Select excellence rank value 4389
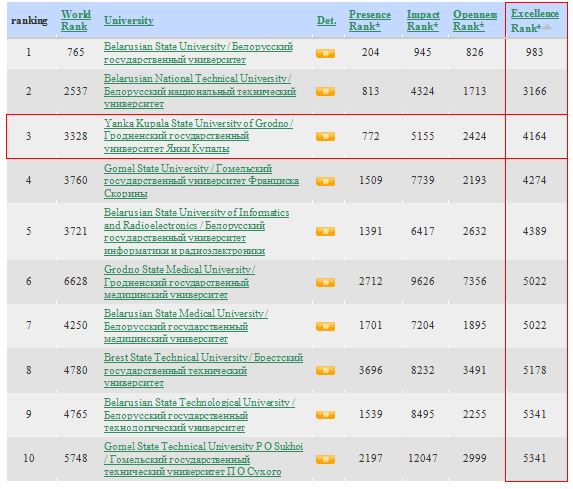Image resolution: width=573 pixels, height=489 pixels. pyautogui.click(x=534, y=231)
